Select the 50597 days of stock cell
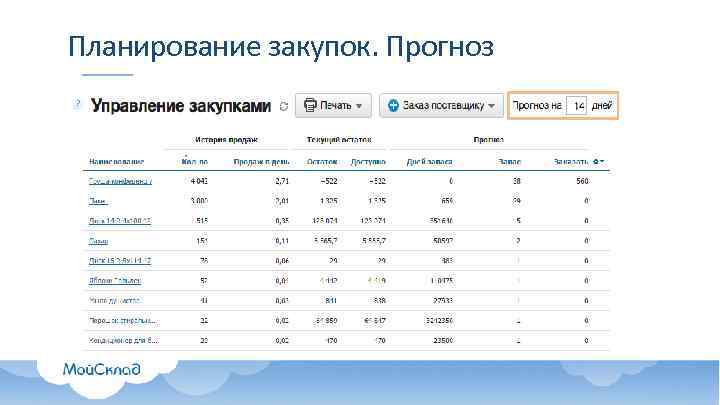This screenshot has width=720, height=405. [443, 241]
